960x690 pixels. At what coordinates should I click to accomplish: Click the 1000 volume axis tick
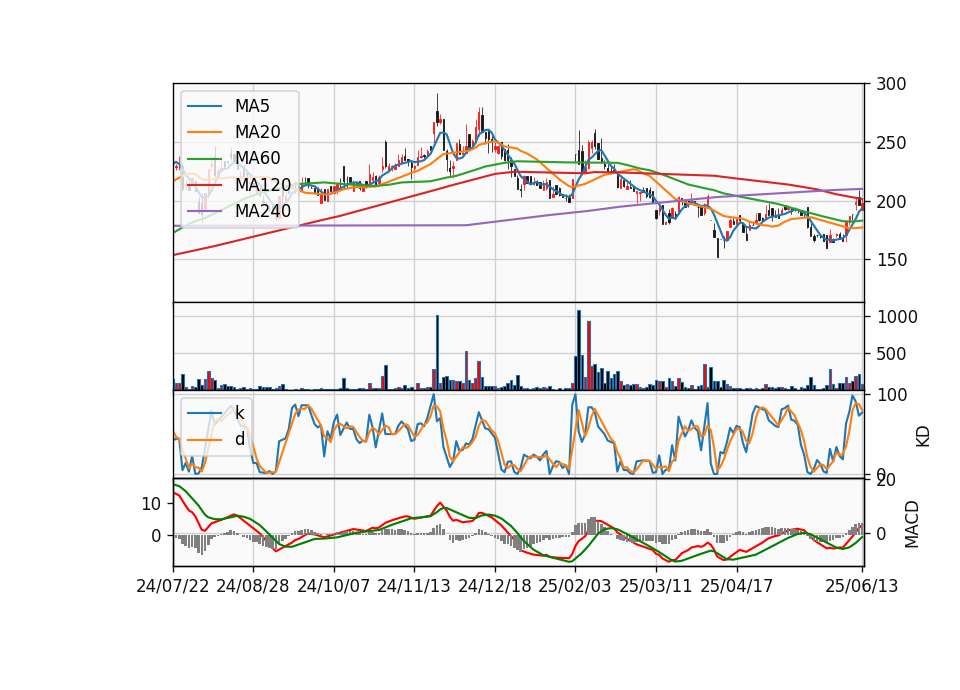(897, 317)
